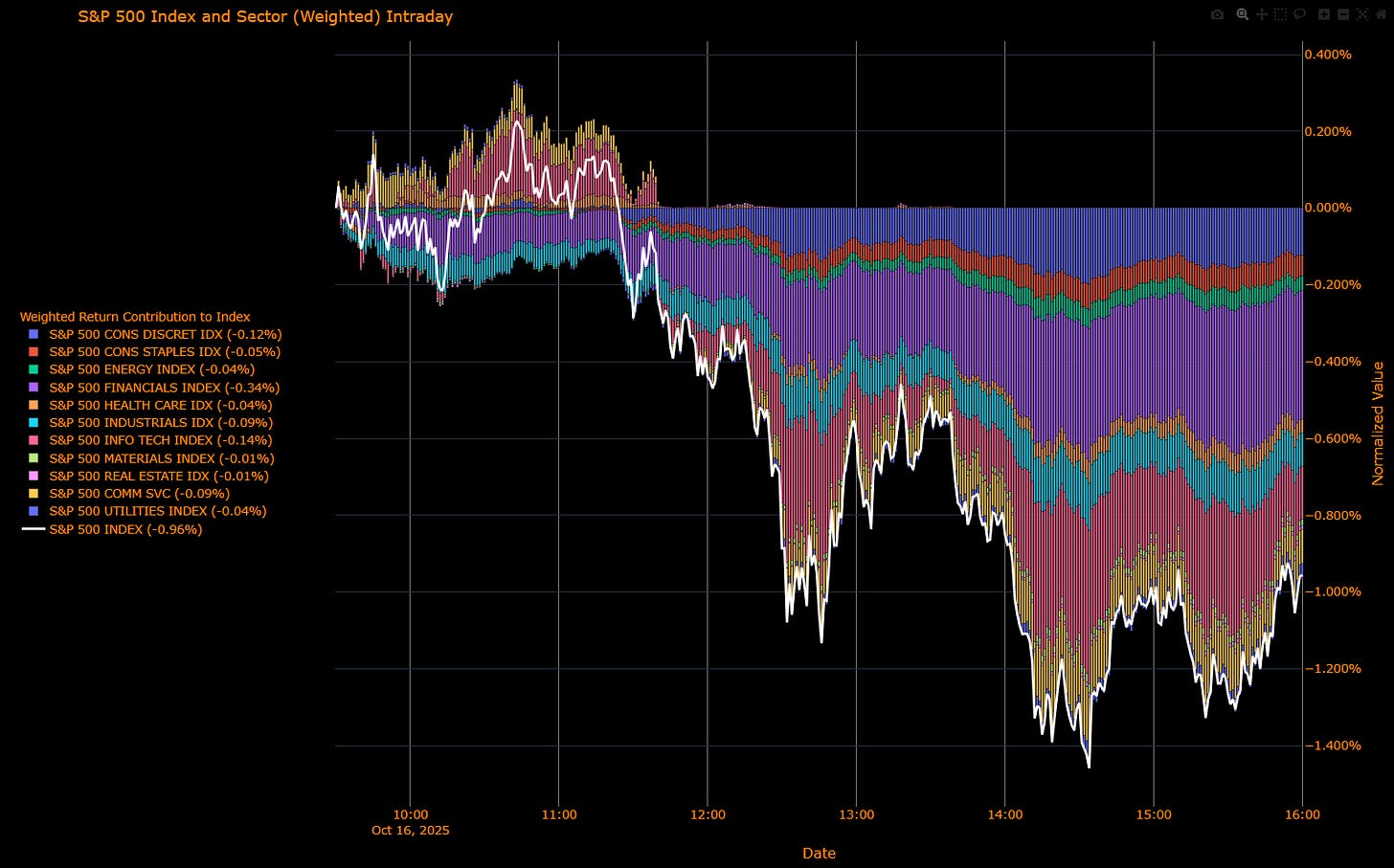Click the 16:00 x-axis tick label
Viewport: 1394px width, 868px height.
click(x=1302, y=814)
